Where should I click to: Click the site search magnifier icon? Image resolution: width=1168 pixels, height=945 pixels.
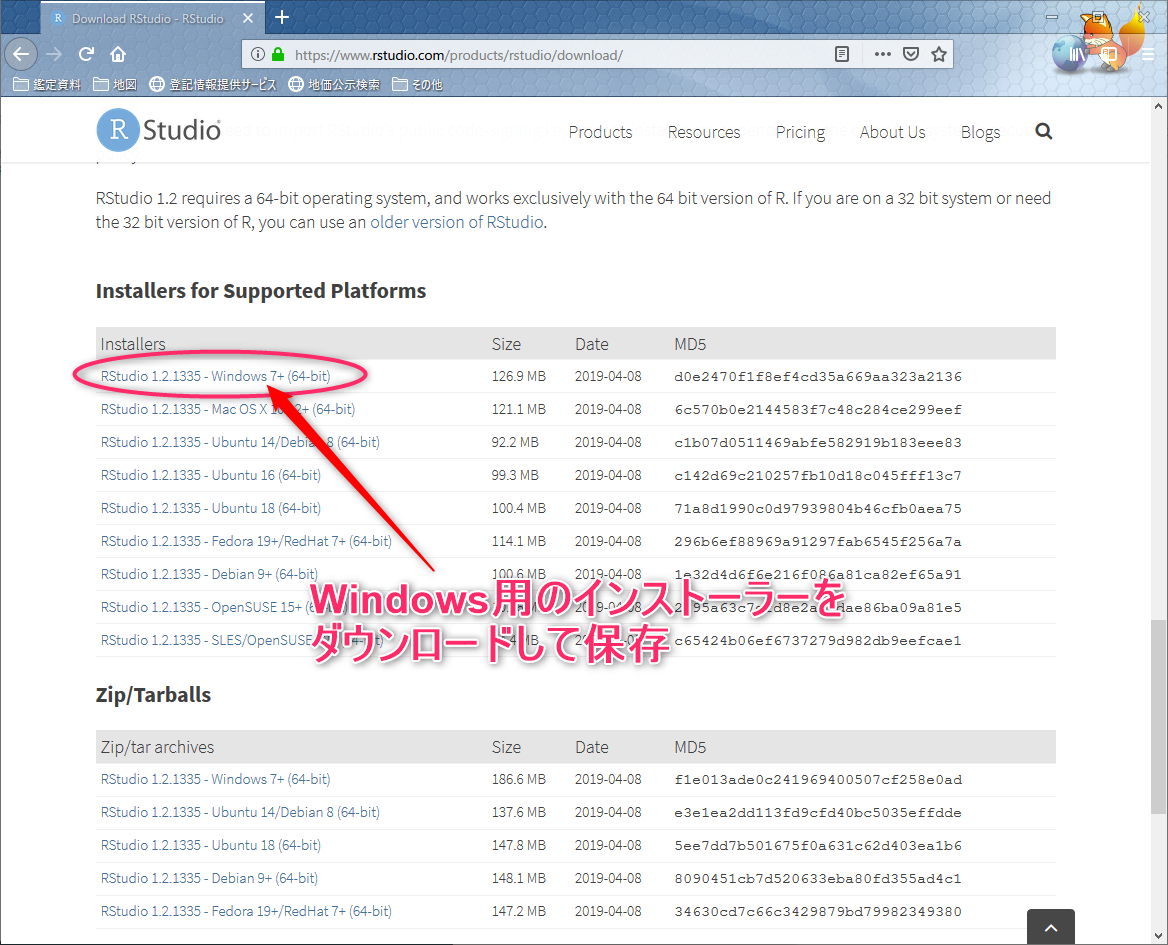point(1044,131)
